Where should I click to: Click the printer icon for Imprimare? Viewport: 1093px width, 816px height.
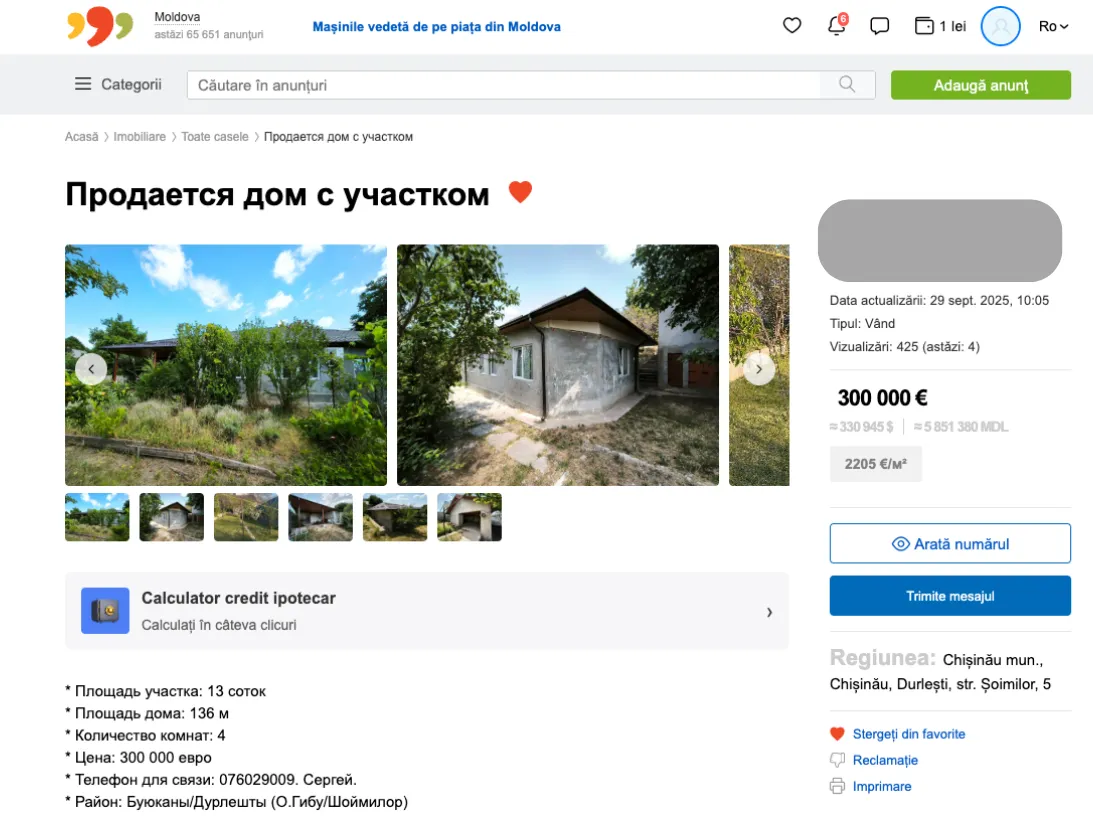838,786
